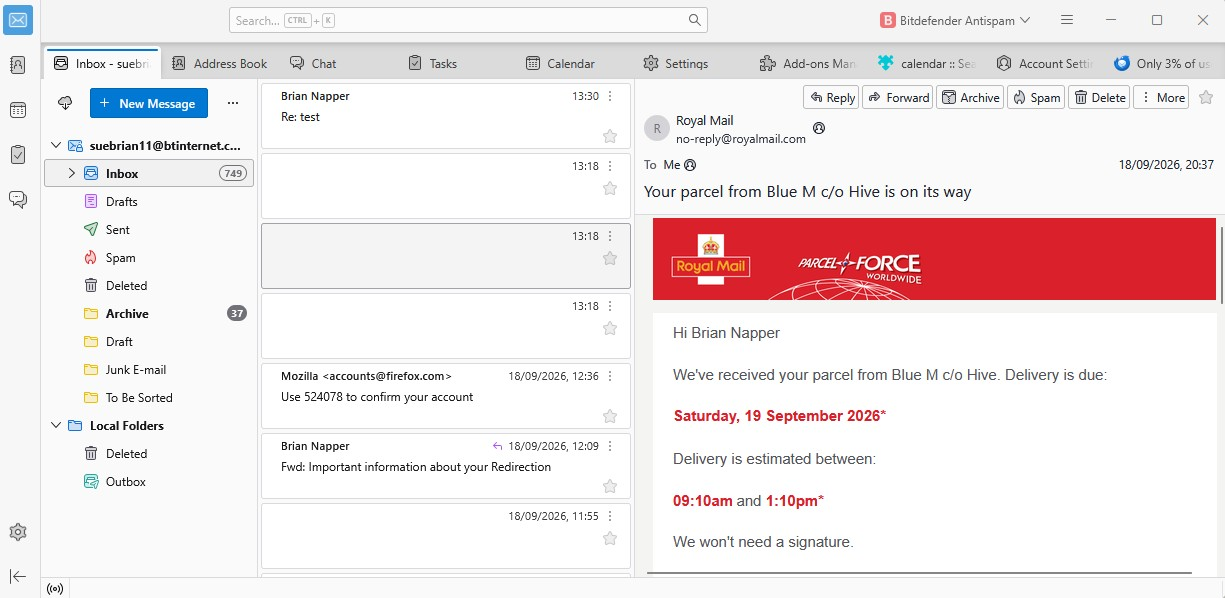Click the message body vertical scrollbar
Viewport: 1225px width, 598px height.
pos(1220,265)
